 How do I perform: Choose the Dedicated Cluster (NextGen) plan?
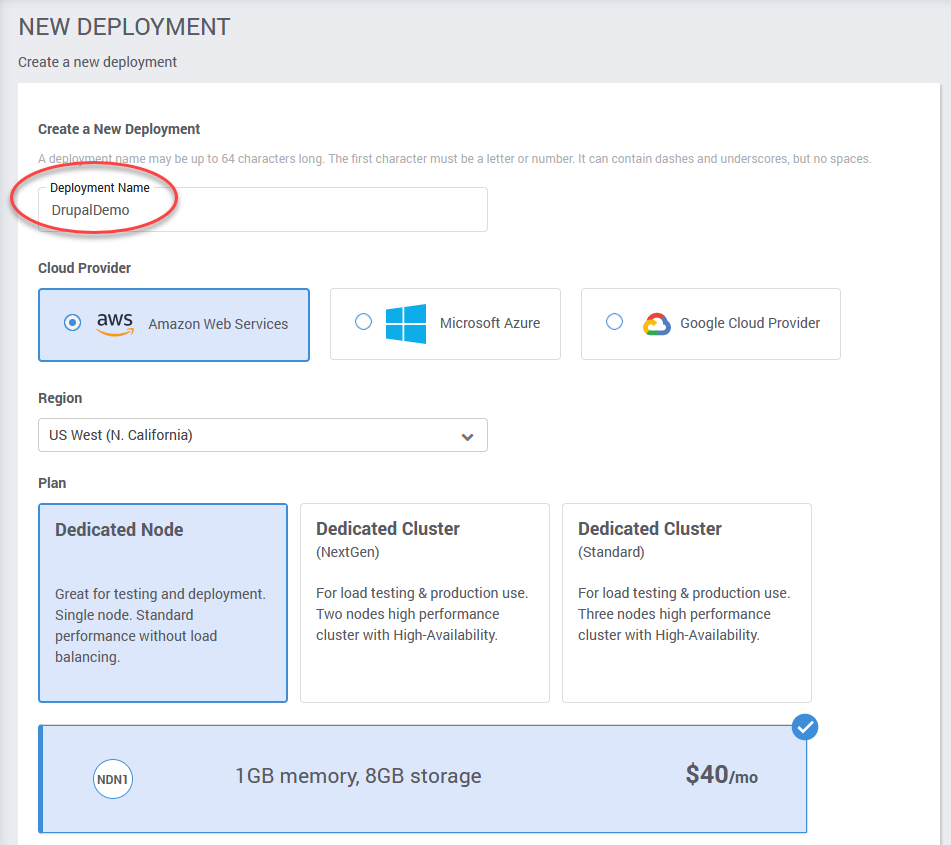425,603
